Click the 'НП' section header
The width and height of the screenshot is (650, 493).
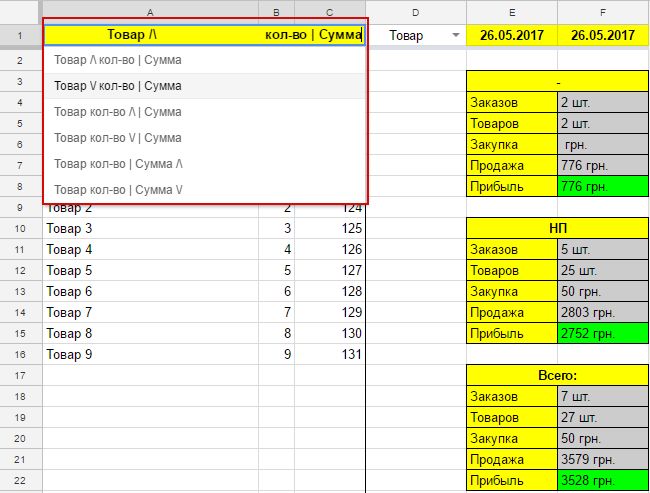(558, 228)
